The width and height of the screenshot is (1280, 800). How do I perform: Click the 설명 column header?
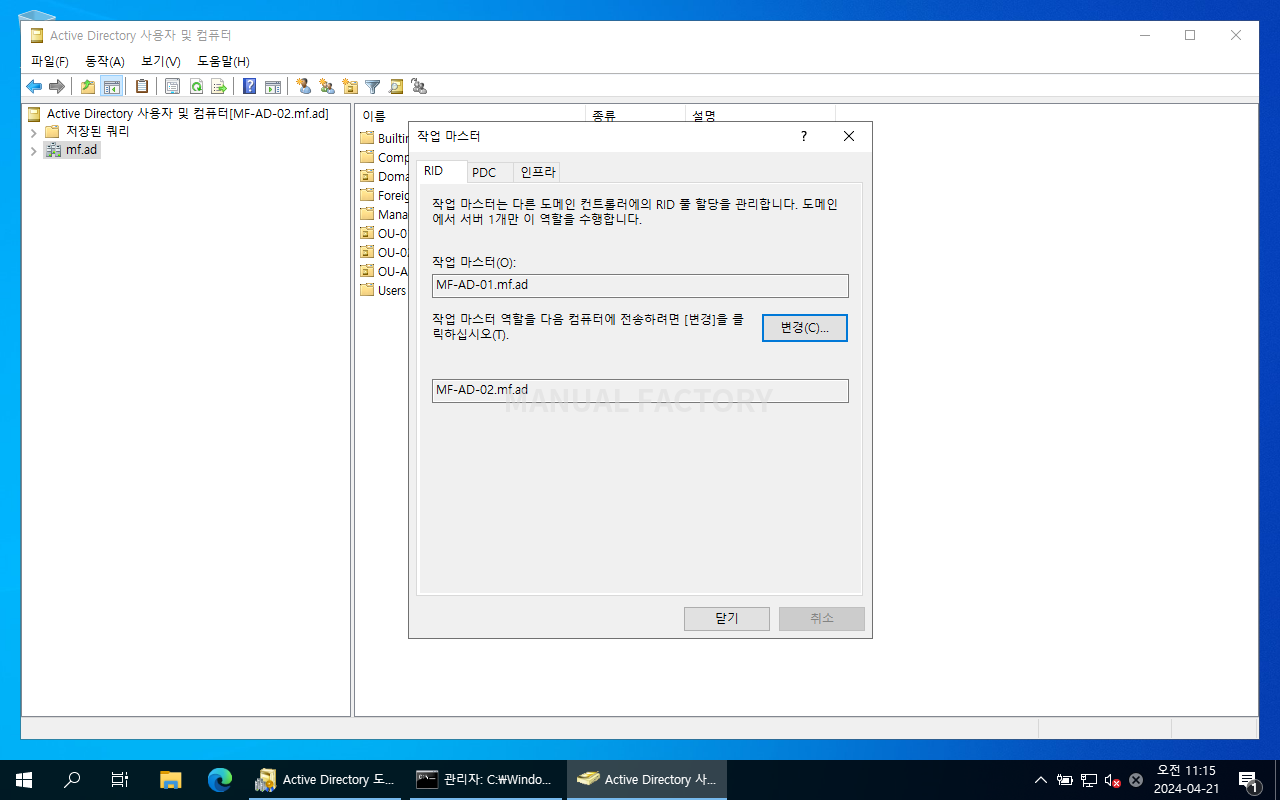pos(760,115)
